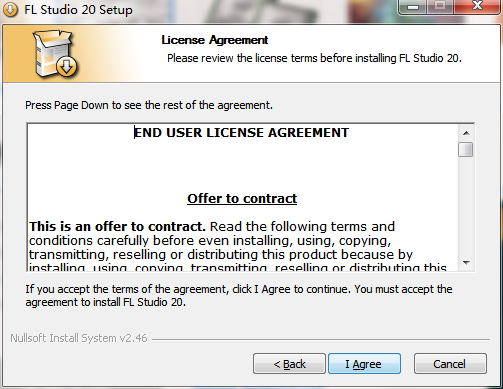This screenshot has width=503, height=389.
Task: Go back with the Back button
Action: pyautogui.click(x=289, y=364)
